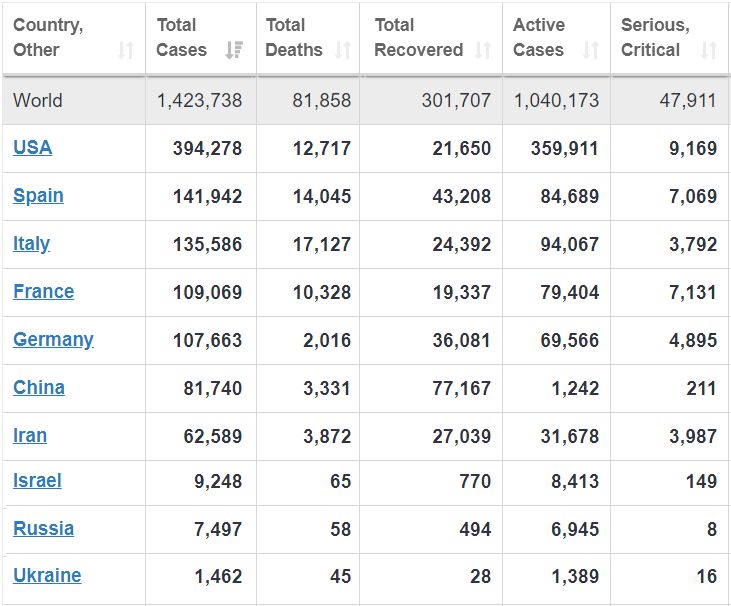The width and height of the screenshot is (731, 606).
Task: Click sort icon beside Total Cases header
Action: tap(234, 50)
